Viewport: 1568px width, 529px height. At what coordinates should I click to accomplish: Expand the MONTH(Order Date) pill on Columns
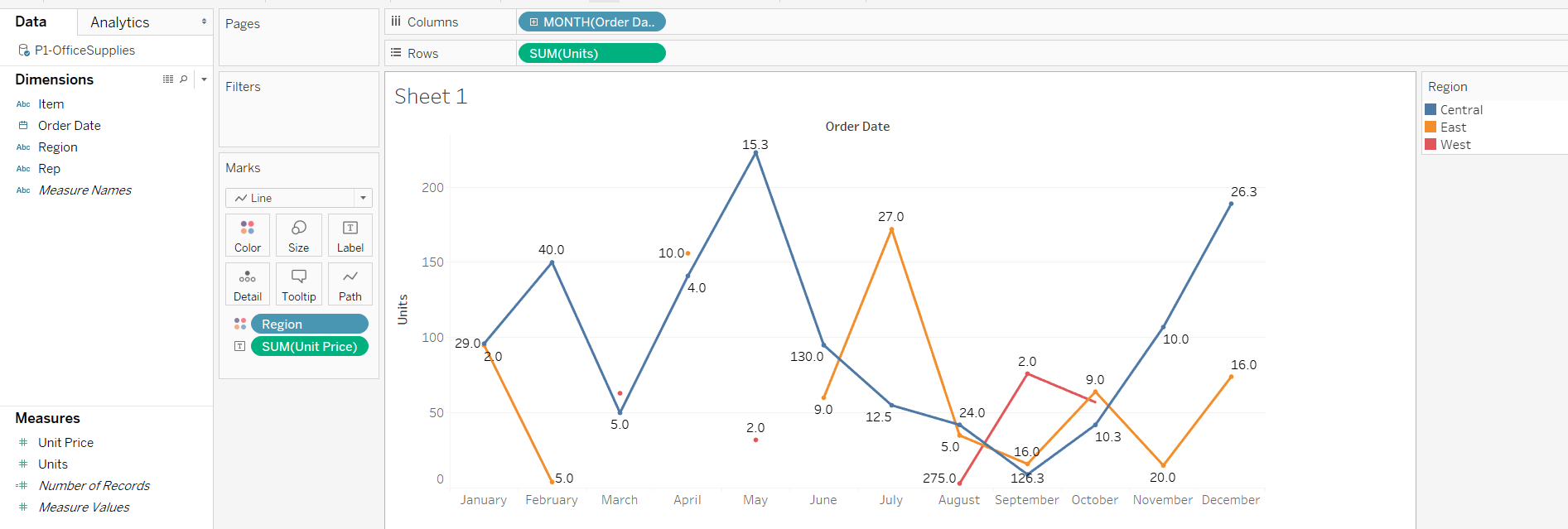pyautogui.click(x=534, y=22)
